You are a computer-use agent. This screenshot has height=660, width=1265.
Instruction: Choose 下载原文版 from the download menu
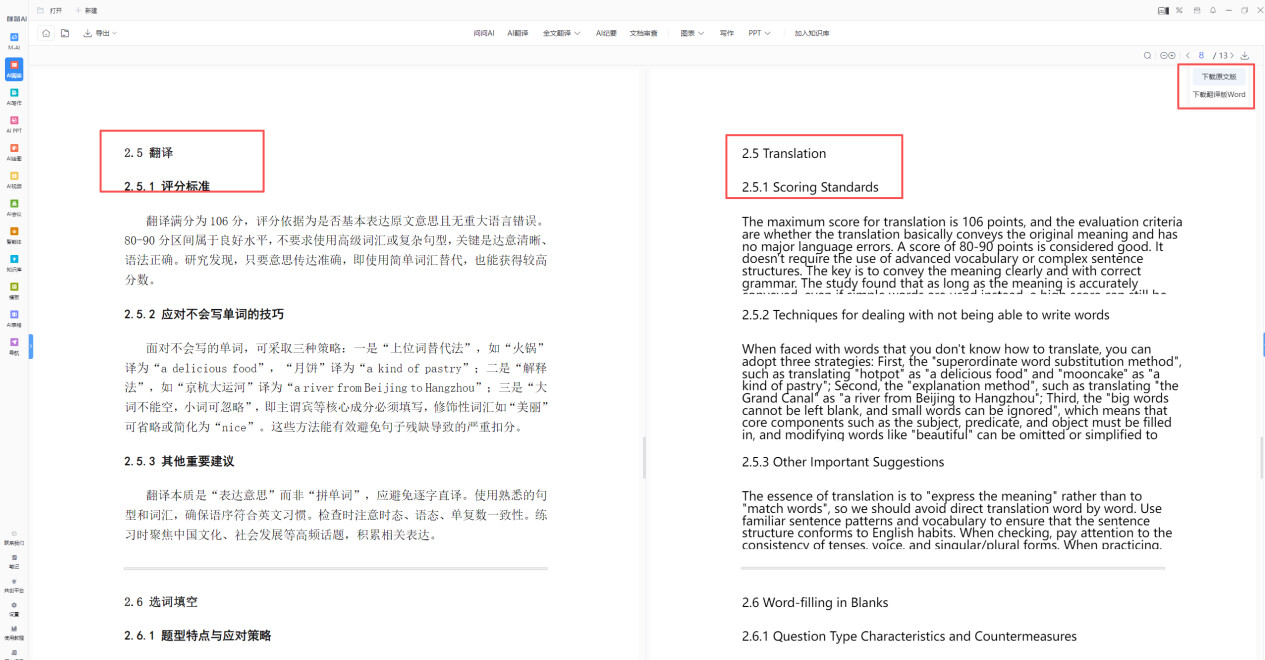coord(1218,76)
